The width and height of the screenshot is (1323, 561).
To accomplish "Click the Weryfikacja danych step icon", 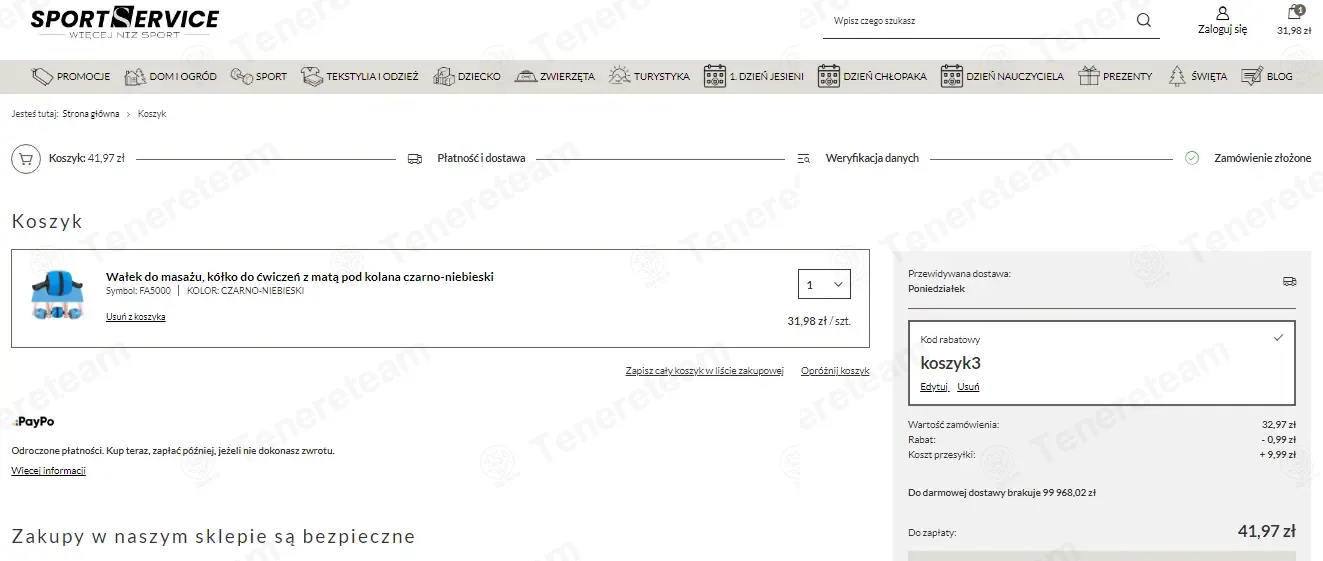I will click(803, 158).
